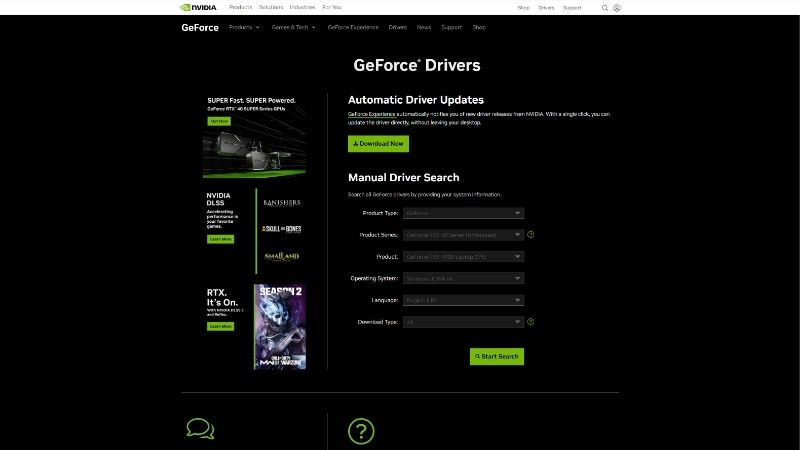The image size is (800, 450).
Task: Open the user account icon
Action: click(617, 8)
